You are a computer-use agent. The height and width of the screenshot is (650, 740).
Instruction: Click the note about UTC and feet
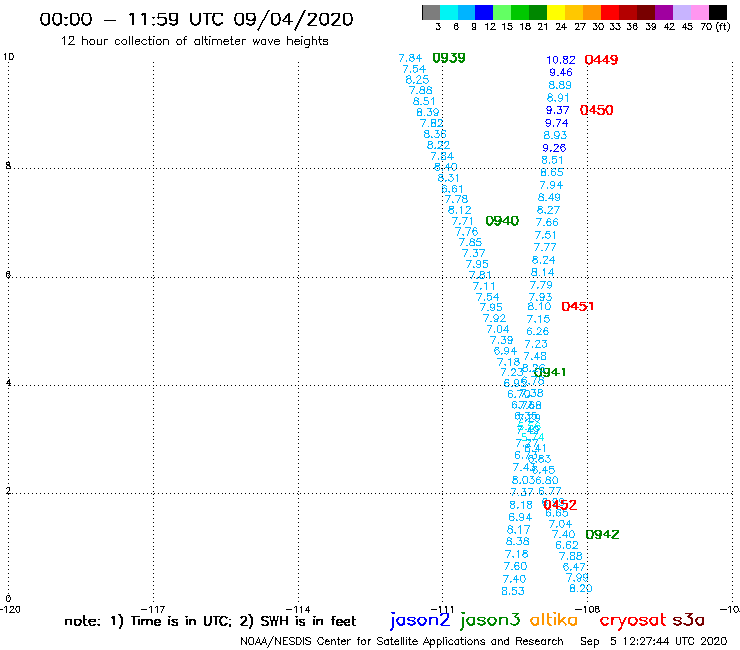coord(210,621)
